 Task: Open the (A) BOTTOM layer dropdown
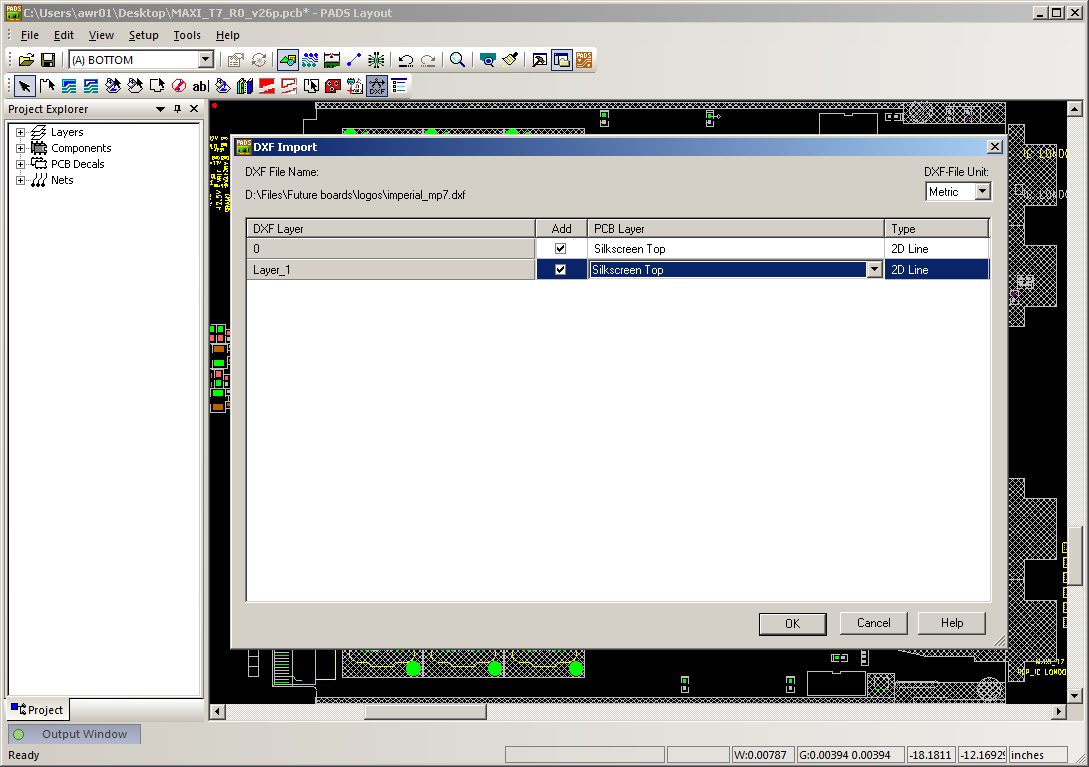205,60
